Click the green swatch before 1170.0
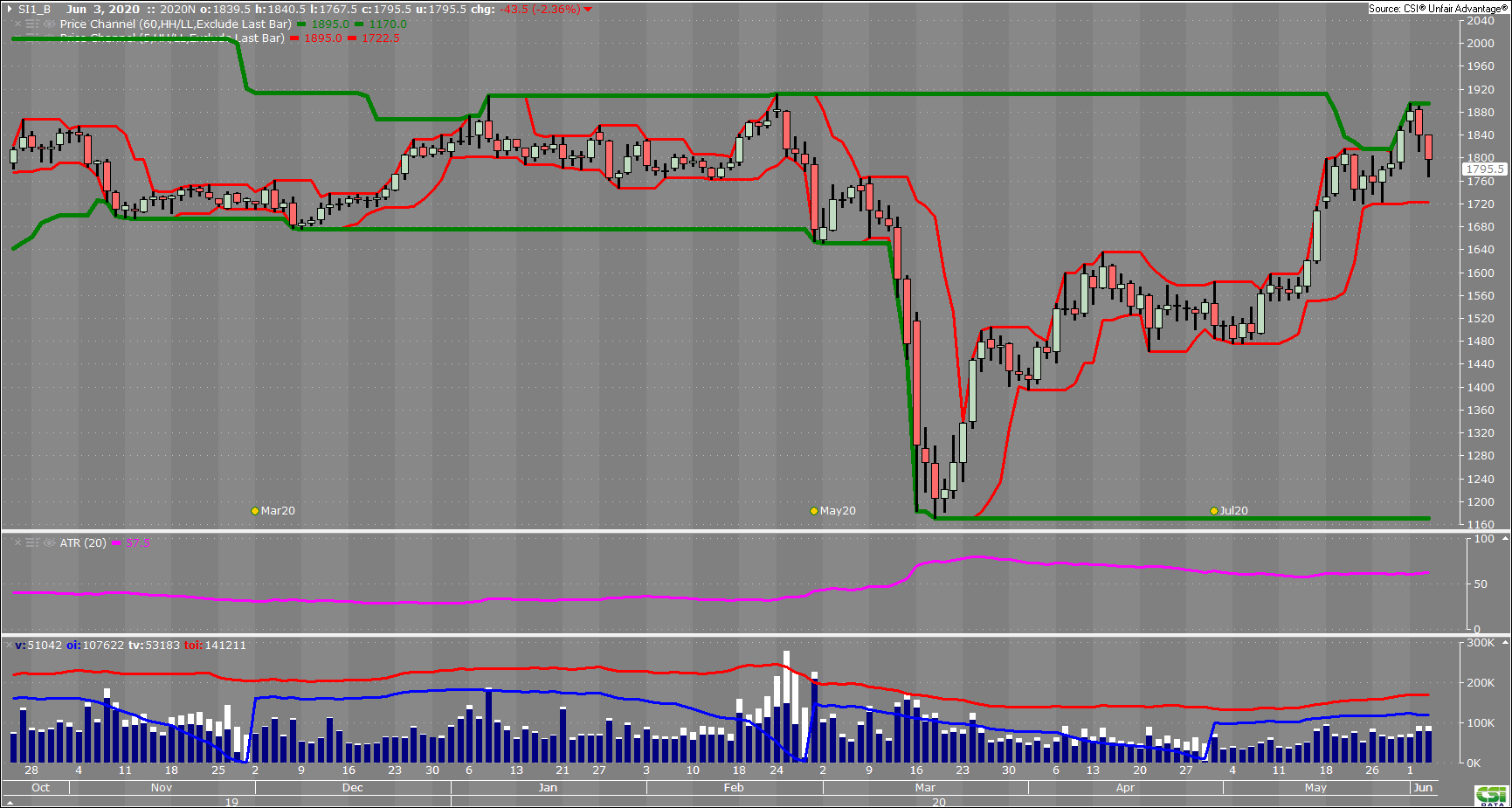 tap(359, 24)
